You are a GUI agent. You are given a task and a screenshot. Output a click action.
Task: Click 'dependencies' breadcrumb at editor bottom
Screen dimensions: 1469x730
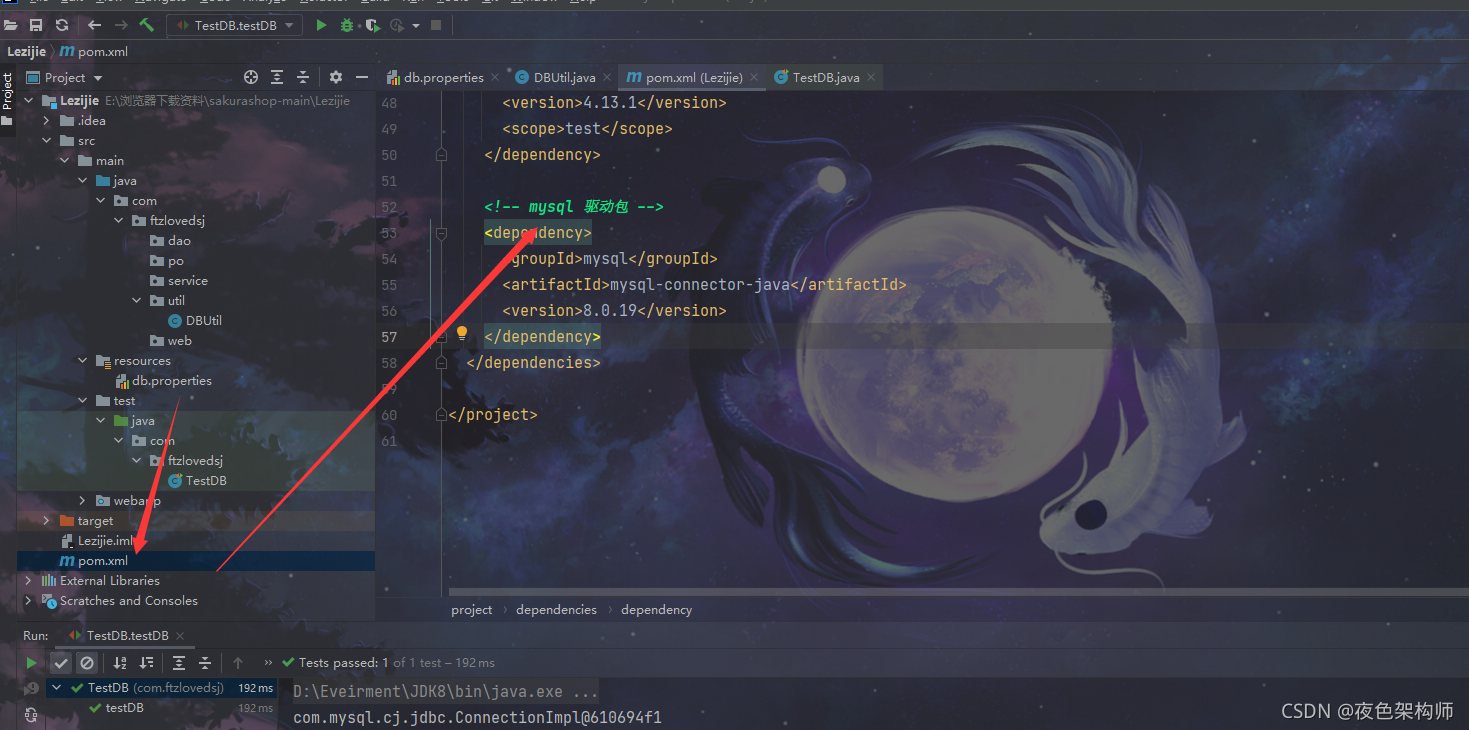tap(556, 610)
